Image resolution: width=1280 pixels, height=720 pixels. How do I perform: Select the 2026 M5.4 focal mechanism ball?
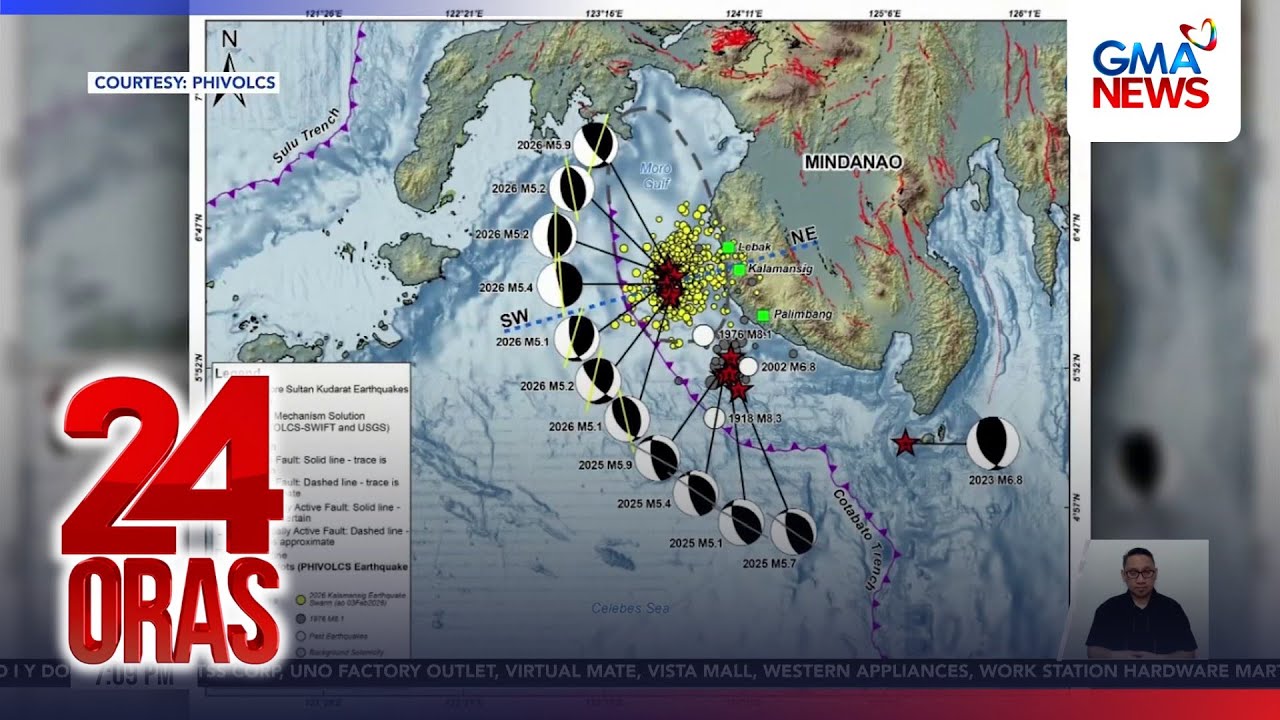click(561, 284)
